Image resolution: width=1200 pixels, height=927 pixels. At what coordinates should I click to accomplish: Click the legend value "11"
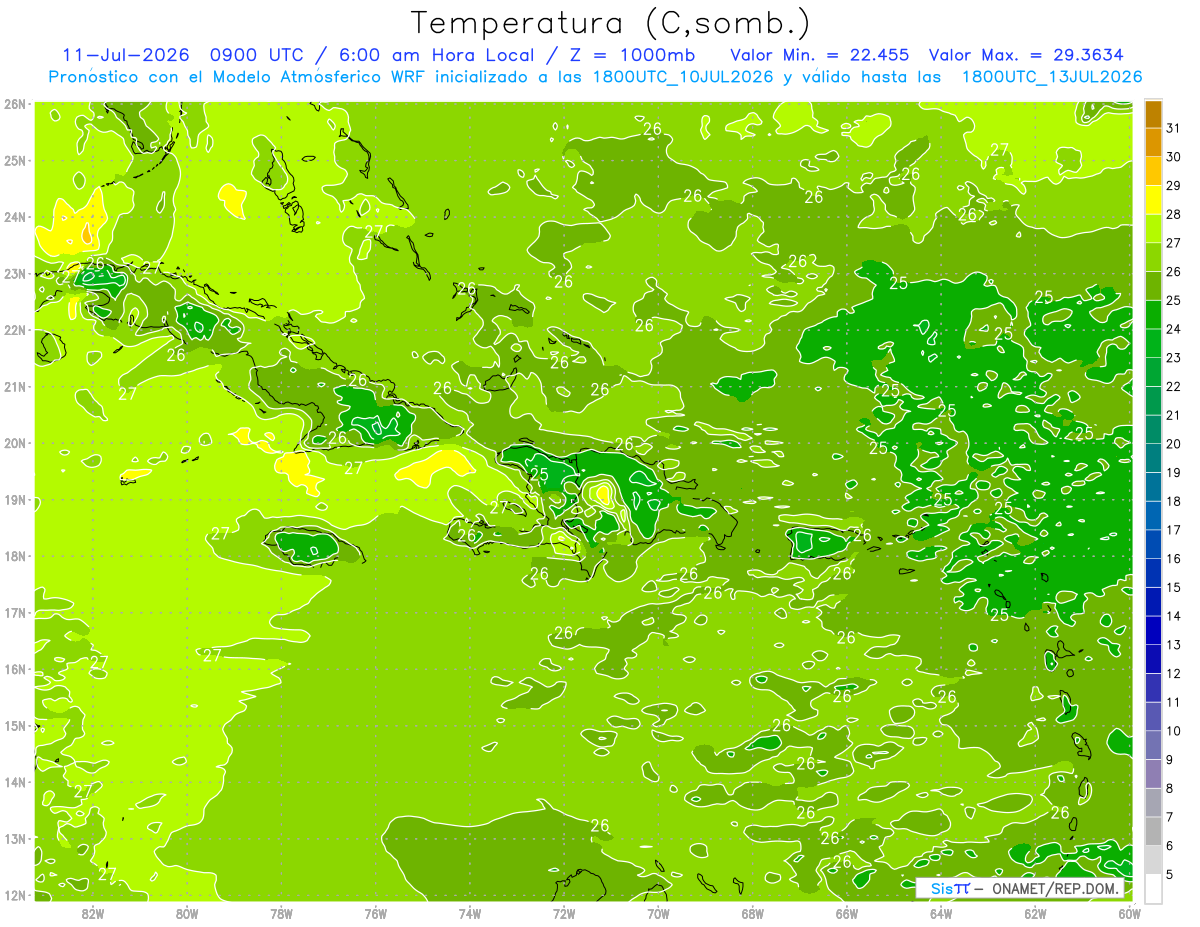(x=1173, y=702)
